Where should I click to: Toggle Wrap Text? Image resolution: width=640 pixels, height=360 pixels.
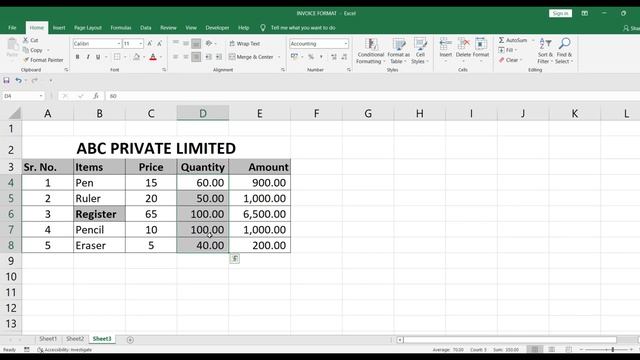click(x=244, y=43)
